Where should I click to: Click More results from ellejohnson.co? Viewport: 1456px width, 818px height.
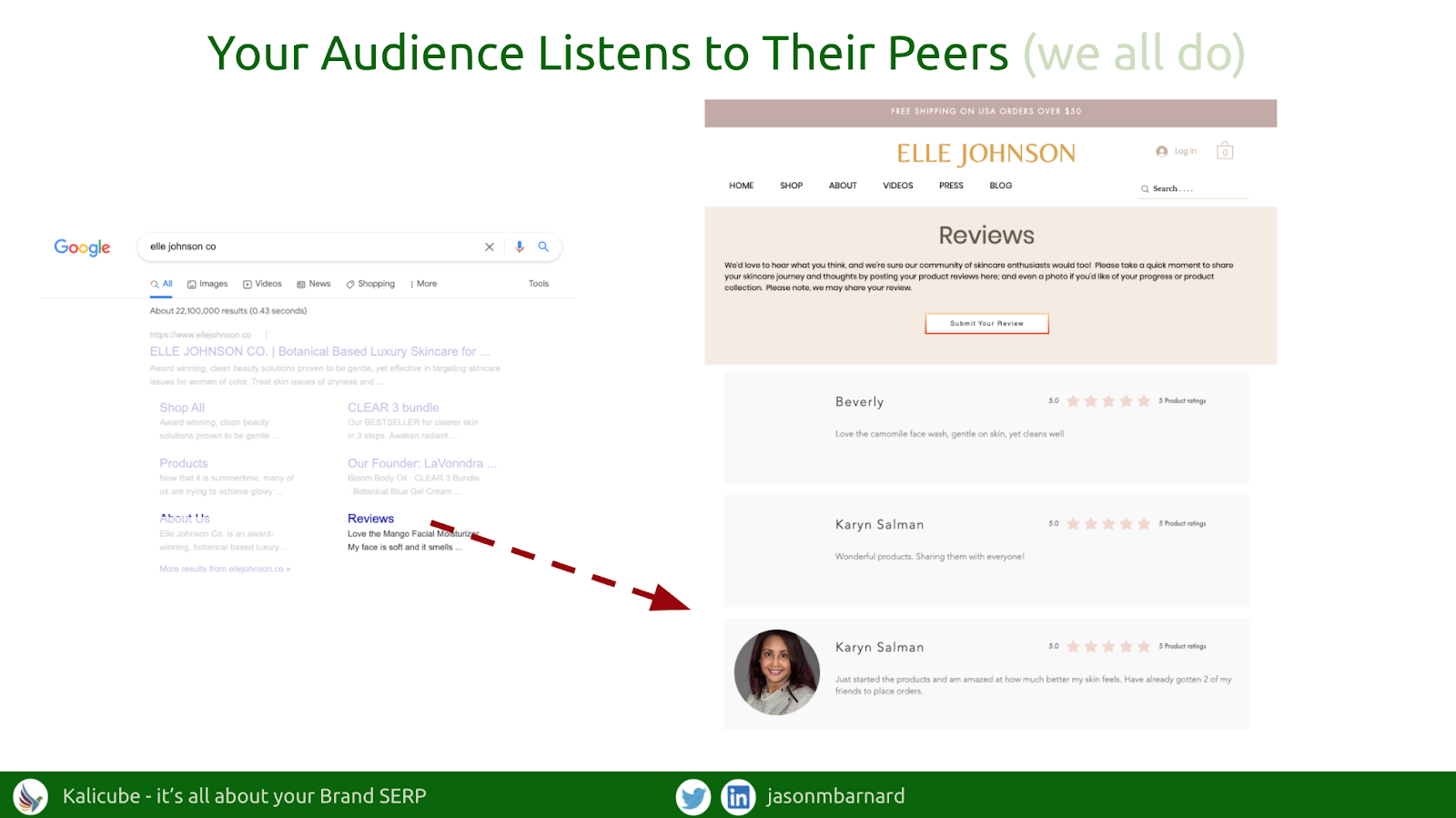click(225, 569)
